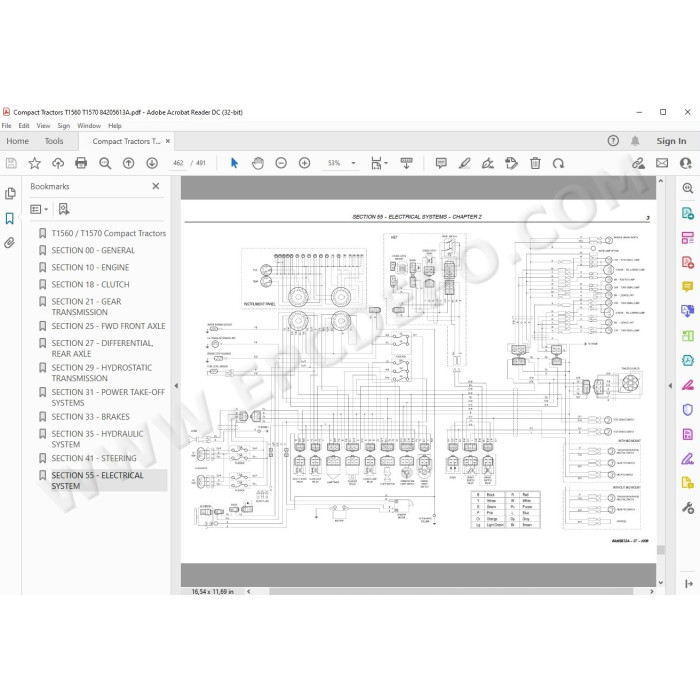Add a sticky note comment

click(441, 163)
